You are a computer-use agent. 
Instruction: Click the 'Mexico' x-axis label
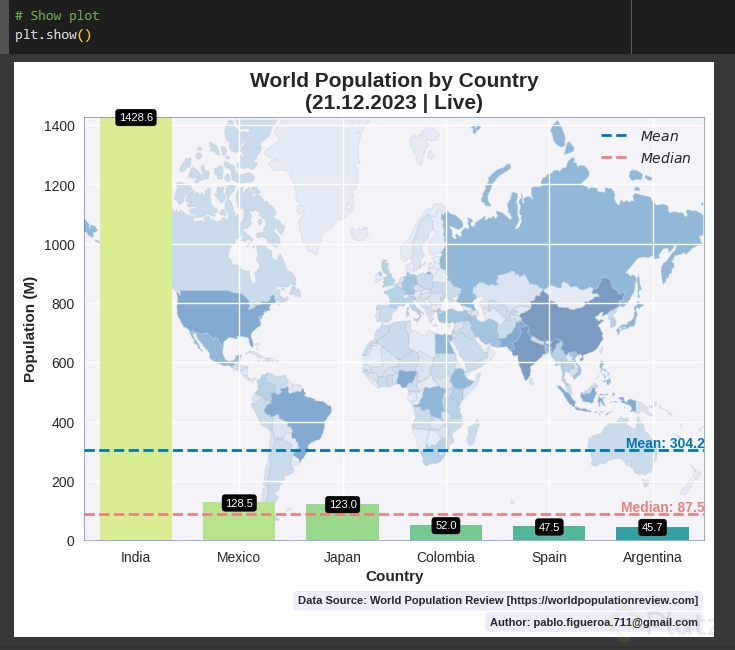[239, 557]
